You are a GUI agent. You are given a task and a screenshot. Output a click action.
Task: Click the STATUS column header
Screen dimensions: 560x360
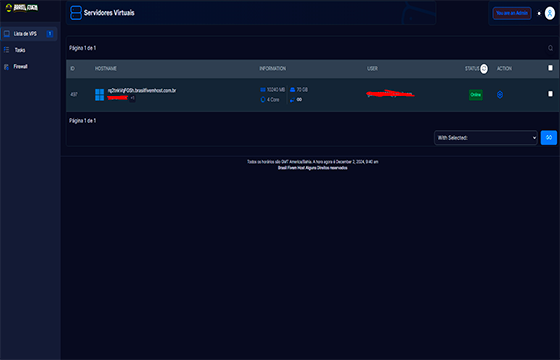coord(472,69)
